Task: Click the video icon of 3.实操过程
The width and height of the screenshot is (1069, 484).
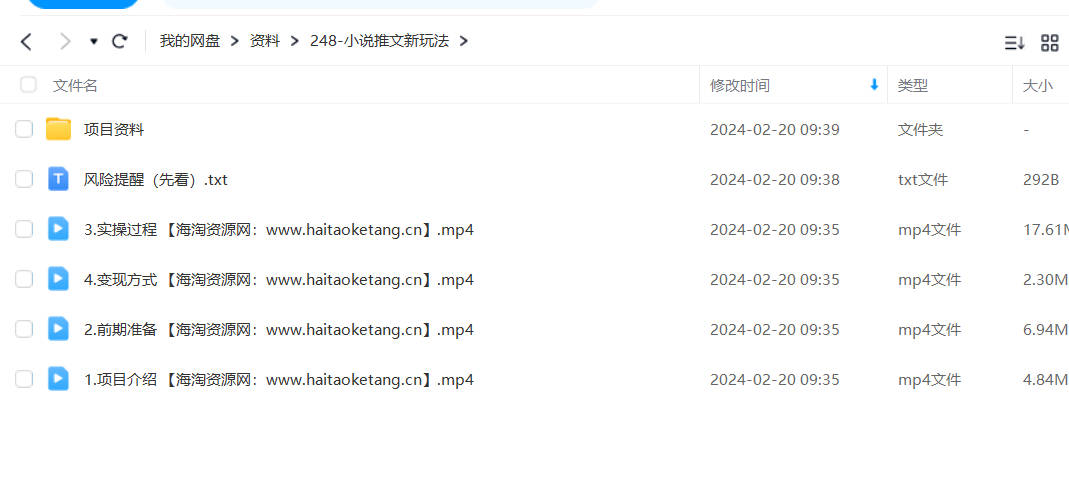Action: (59, 228)
